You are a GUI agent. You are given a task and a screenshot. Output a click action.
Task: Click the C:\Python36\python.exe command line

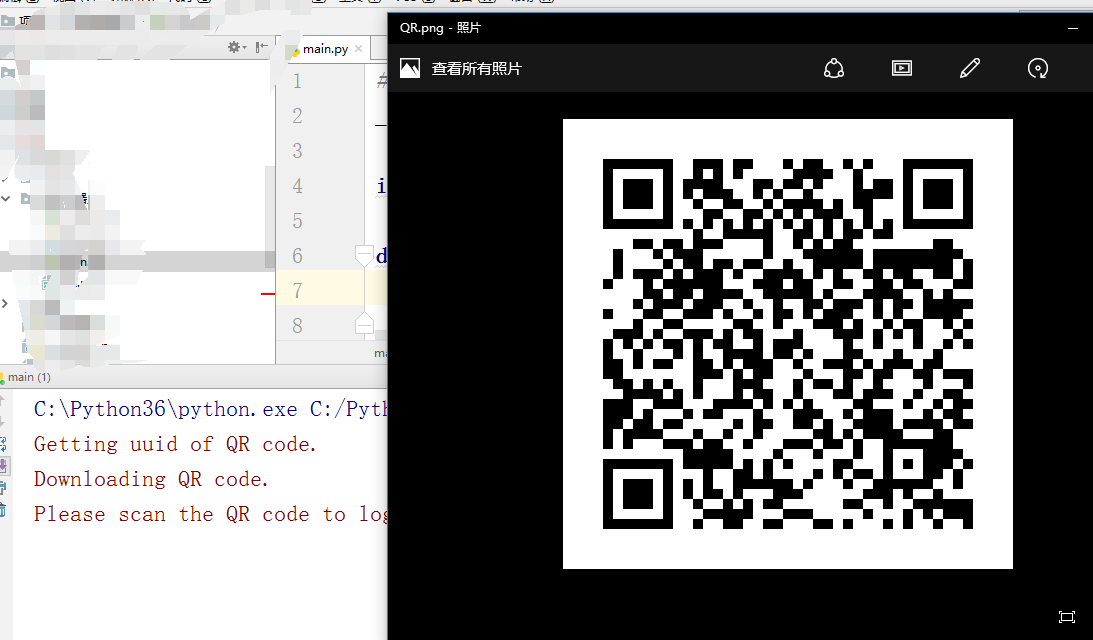210,409
